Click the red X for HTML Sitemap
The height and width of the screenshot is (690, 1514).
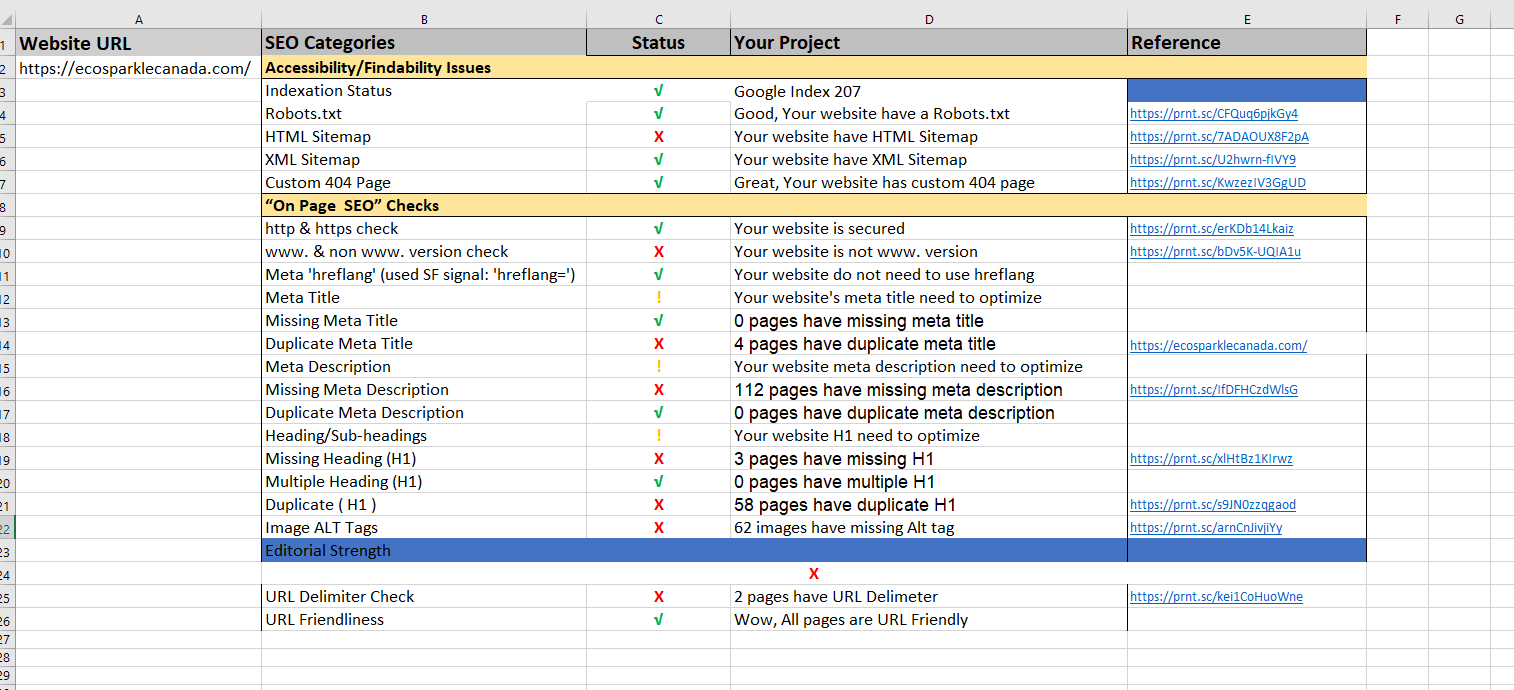coord(658,137)
